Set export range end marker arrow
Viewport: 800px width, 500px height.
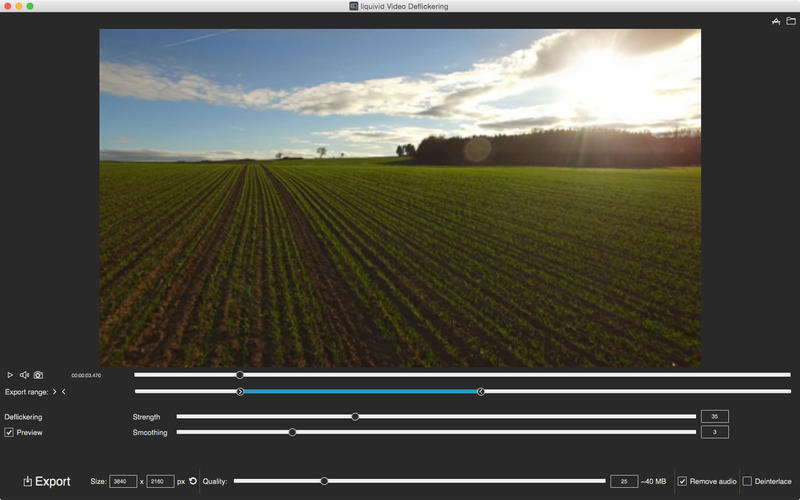[64, 392]
